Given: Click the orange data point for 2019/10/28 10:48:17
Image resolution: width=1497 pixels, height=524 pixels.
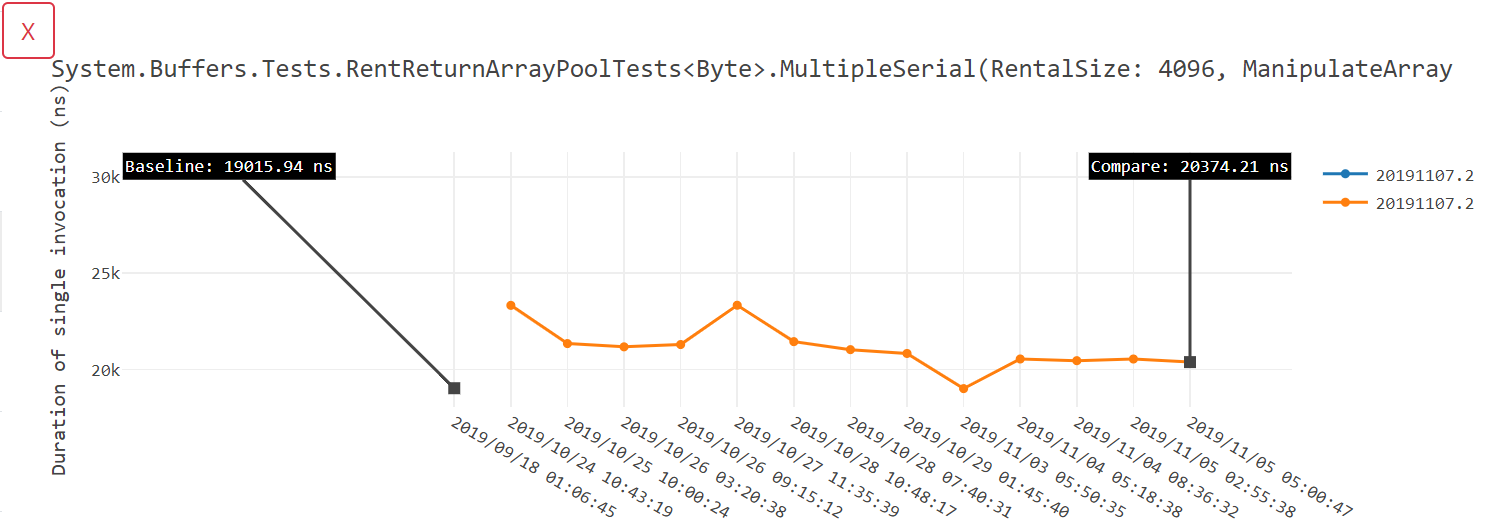Looking at the screenshot, I should pyautogui.click(x=794, y=342).
